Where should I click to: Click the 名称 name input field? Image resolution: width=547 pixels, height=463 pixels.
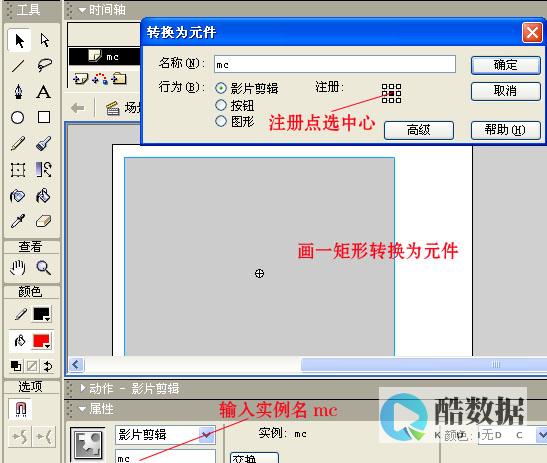pos(335,64)
